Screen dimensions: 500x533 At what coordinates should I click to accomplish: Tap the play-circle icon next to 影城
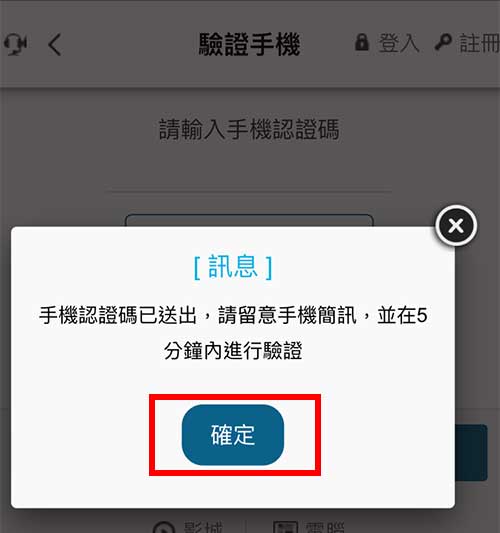[x=164, y=527]
